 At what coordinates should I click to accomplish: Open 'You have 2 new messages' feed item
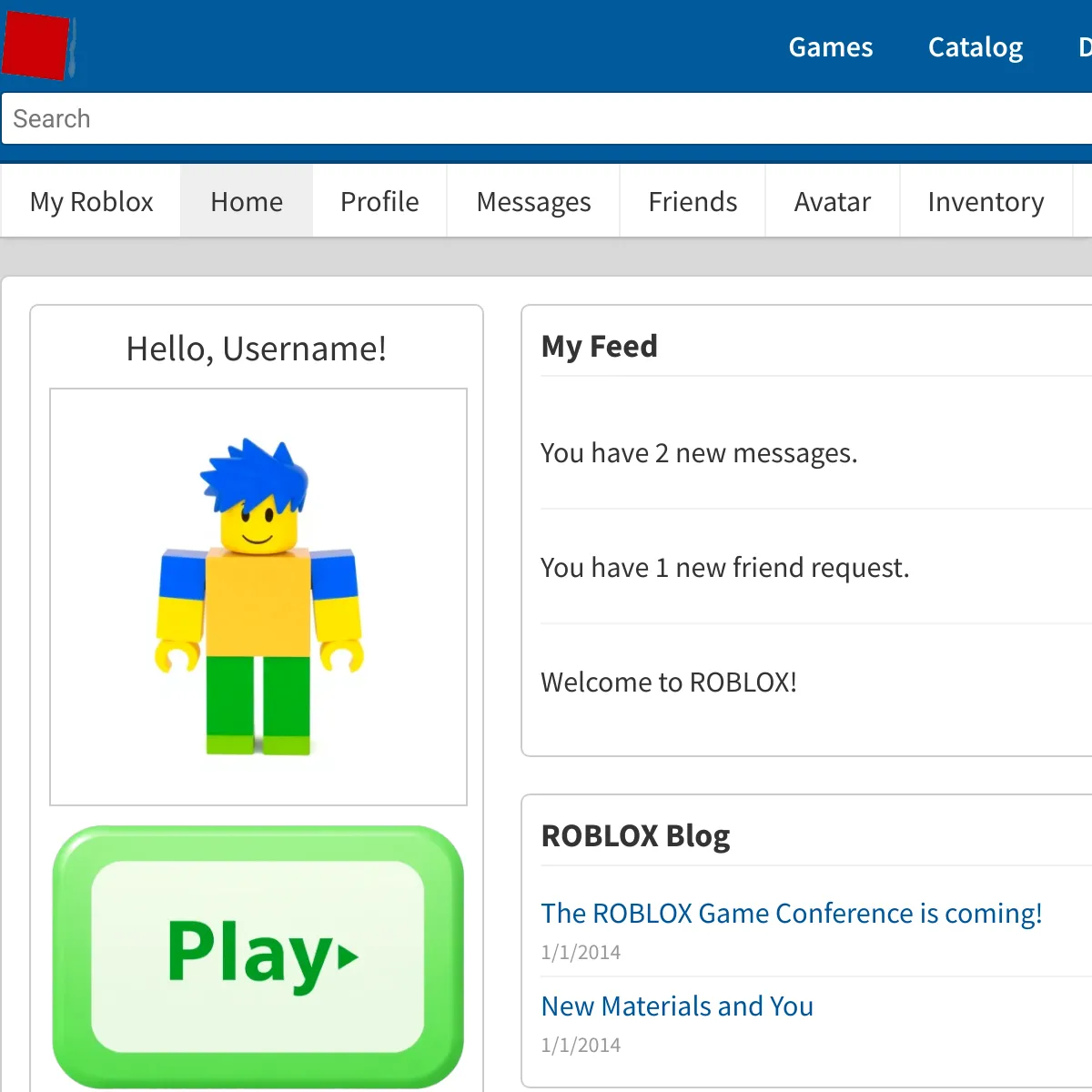699,453
